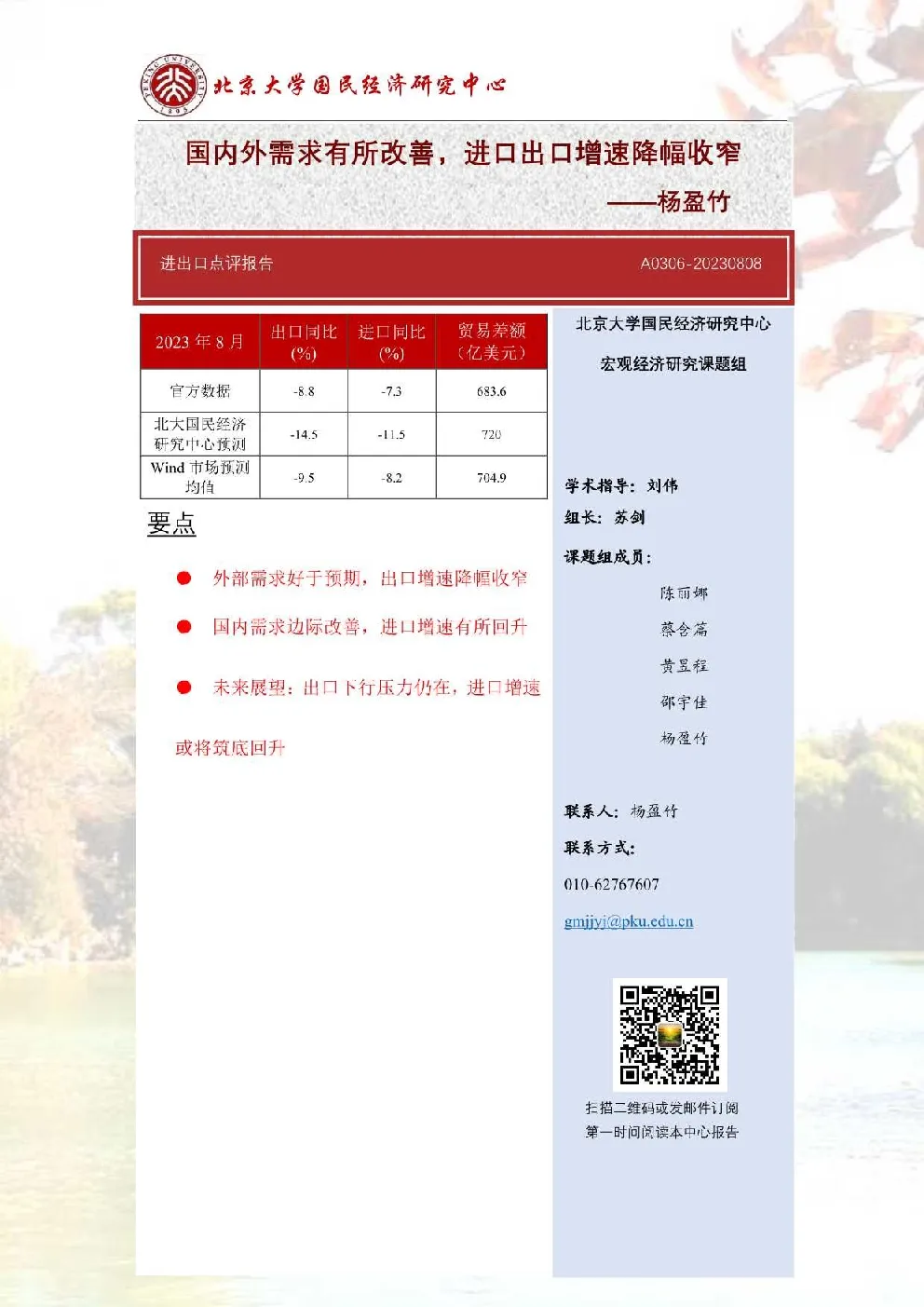Click the report code A0306-20230808
Viewport: 924px width, 1307px height.
click(700, 264)
